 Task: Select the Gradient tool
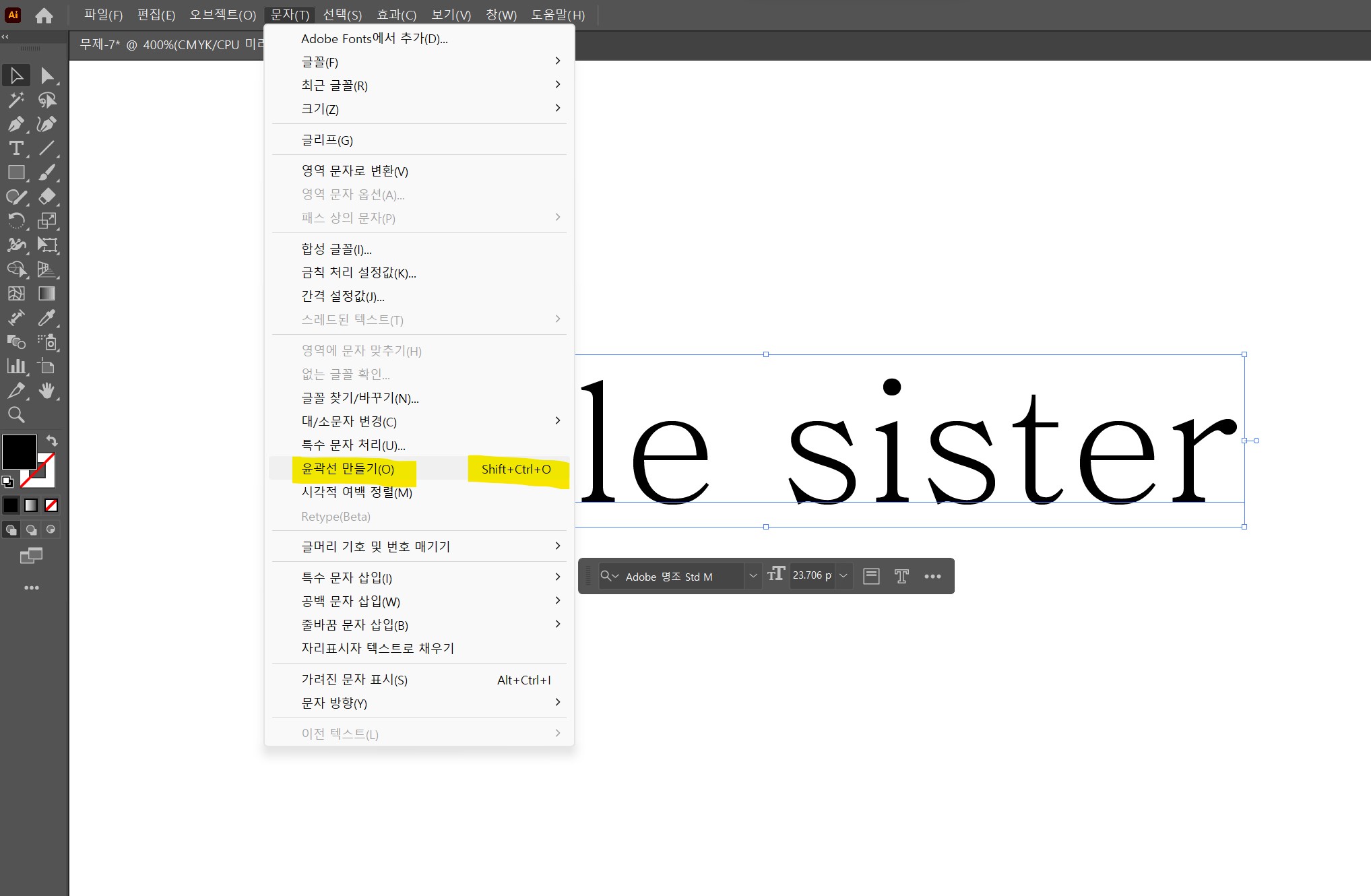46,294
